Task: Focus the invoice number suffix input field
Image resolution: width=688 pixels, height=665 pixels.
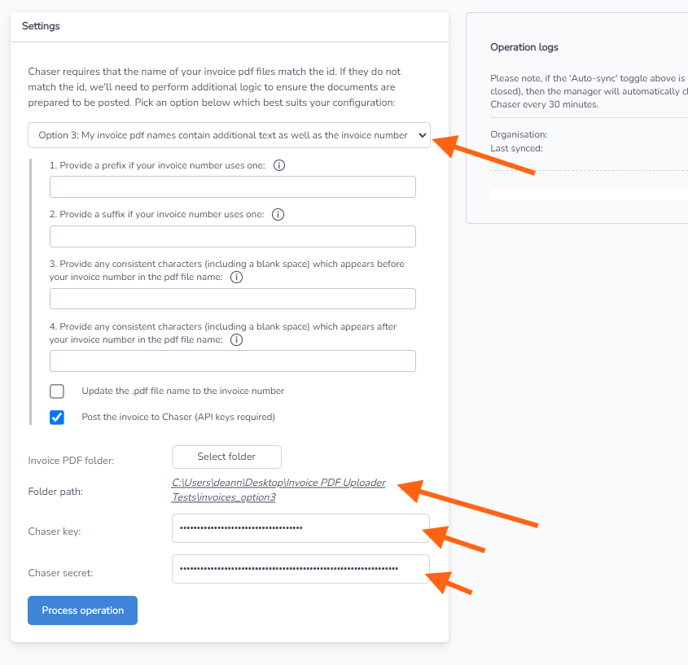Action: pos(233,236)
